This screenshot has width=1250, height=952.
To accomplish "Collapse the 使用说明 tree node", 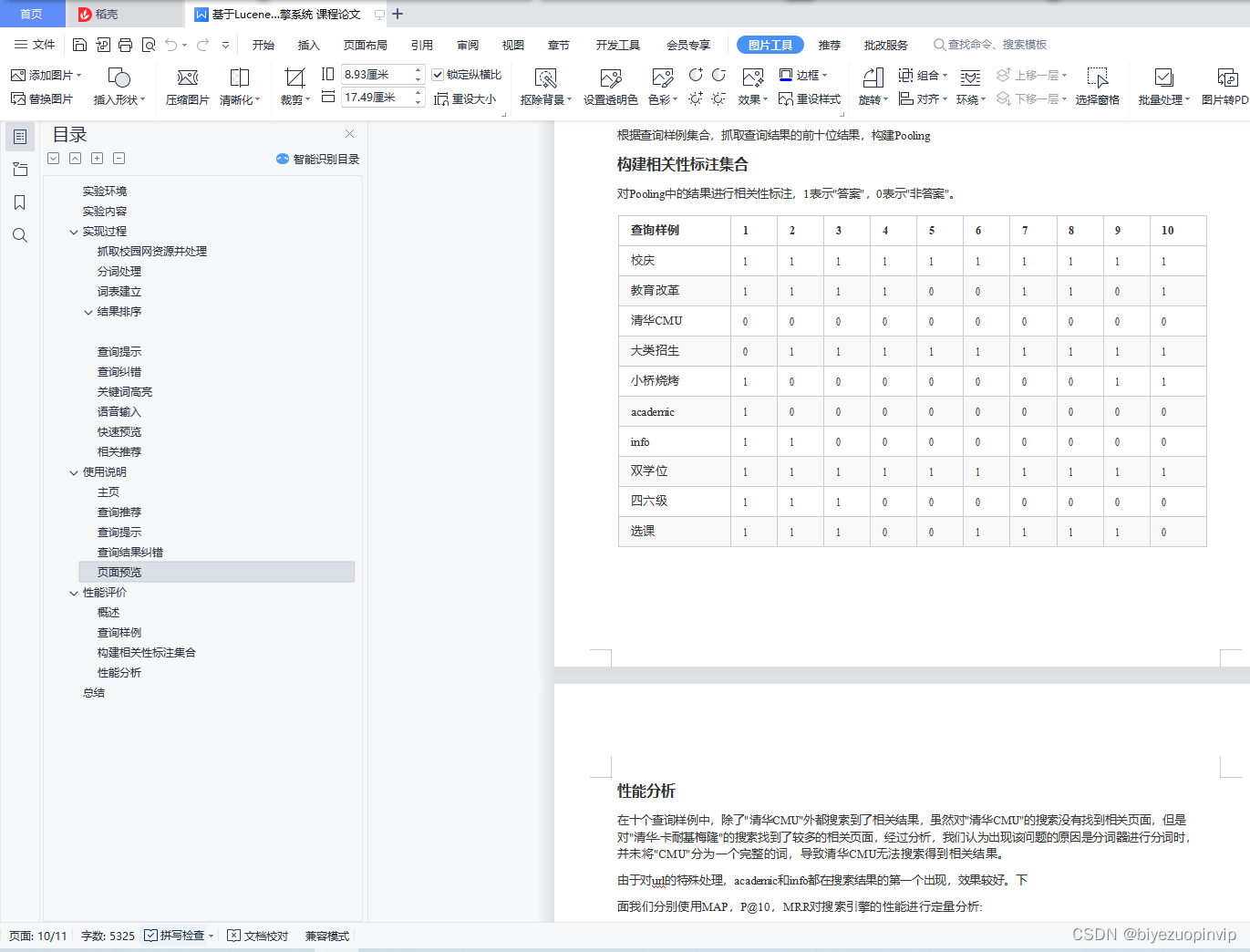I will click(74, 472).
